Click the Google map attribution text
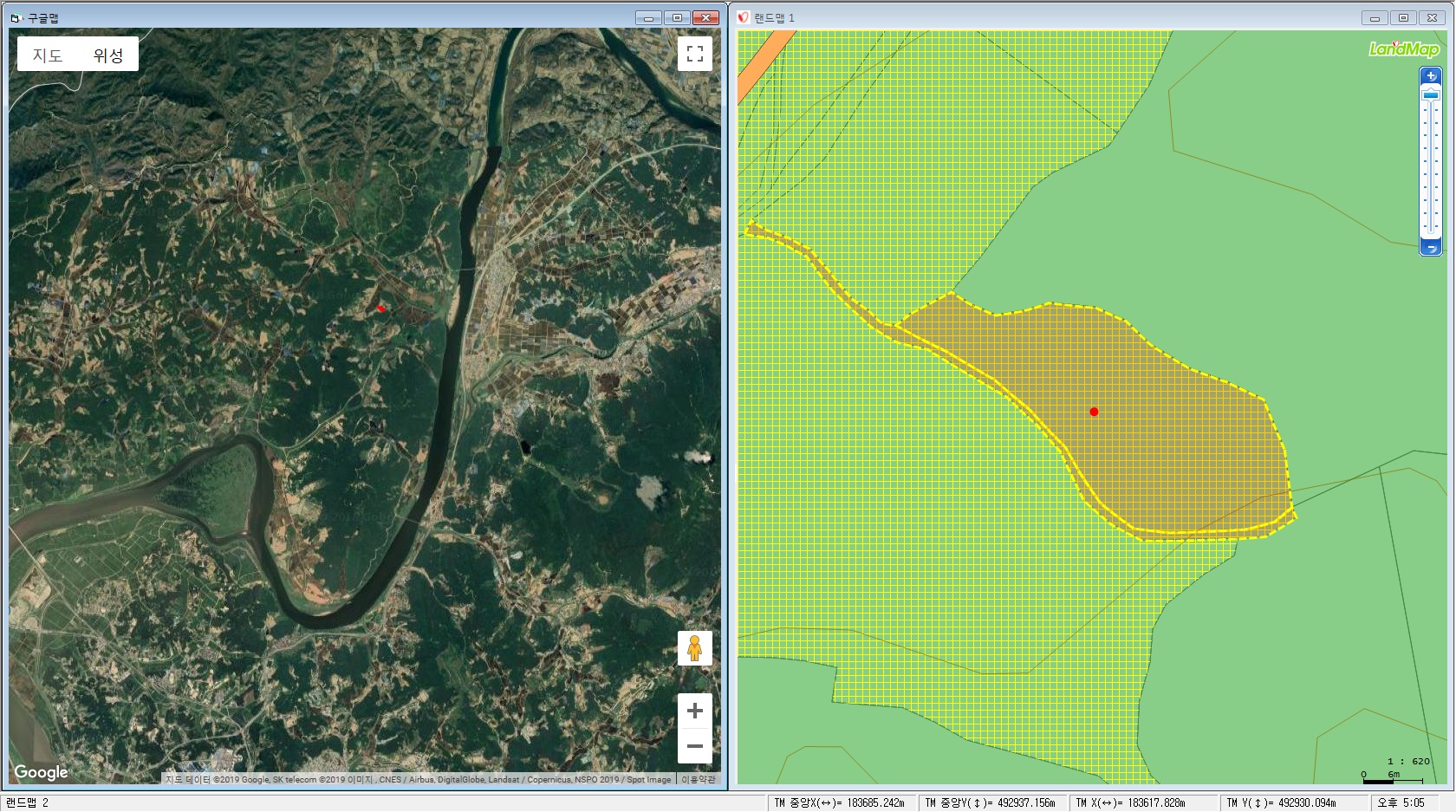This screenshot has height=812, width=1456. point(418,779)
